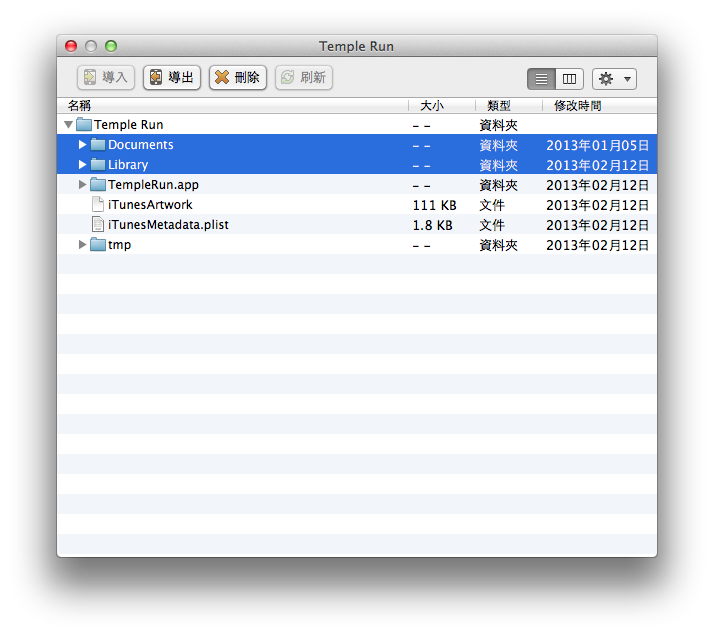
Task: Click the tmp folder icon
Action: tap(98, 245)
